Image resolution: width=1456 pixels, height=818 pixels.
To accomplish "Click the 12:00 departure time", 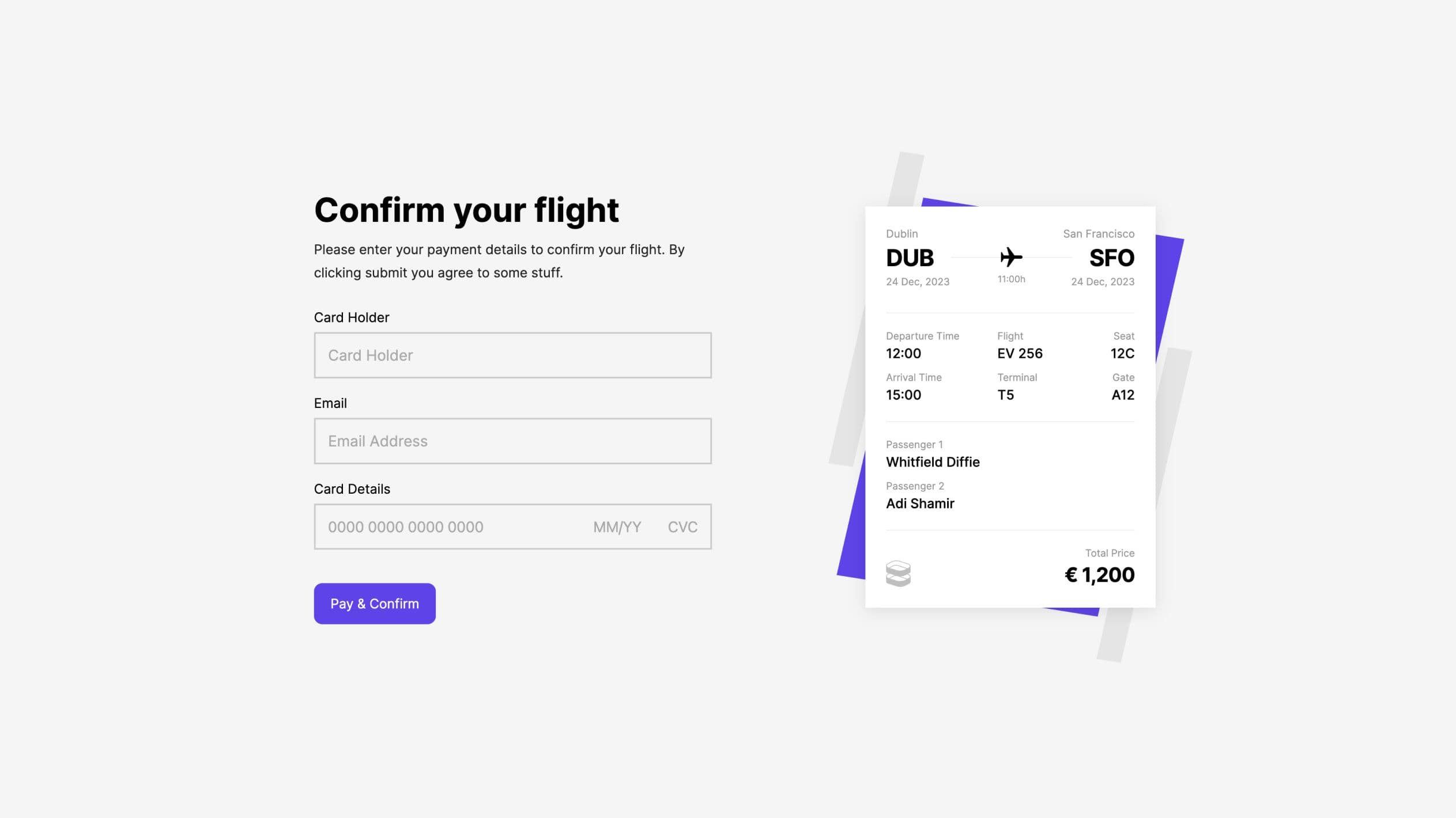I will coord(903,353).
